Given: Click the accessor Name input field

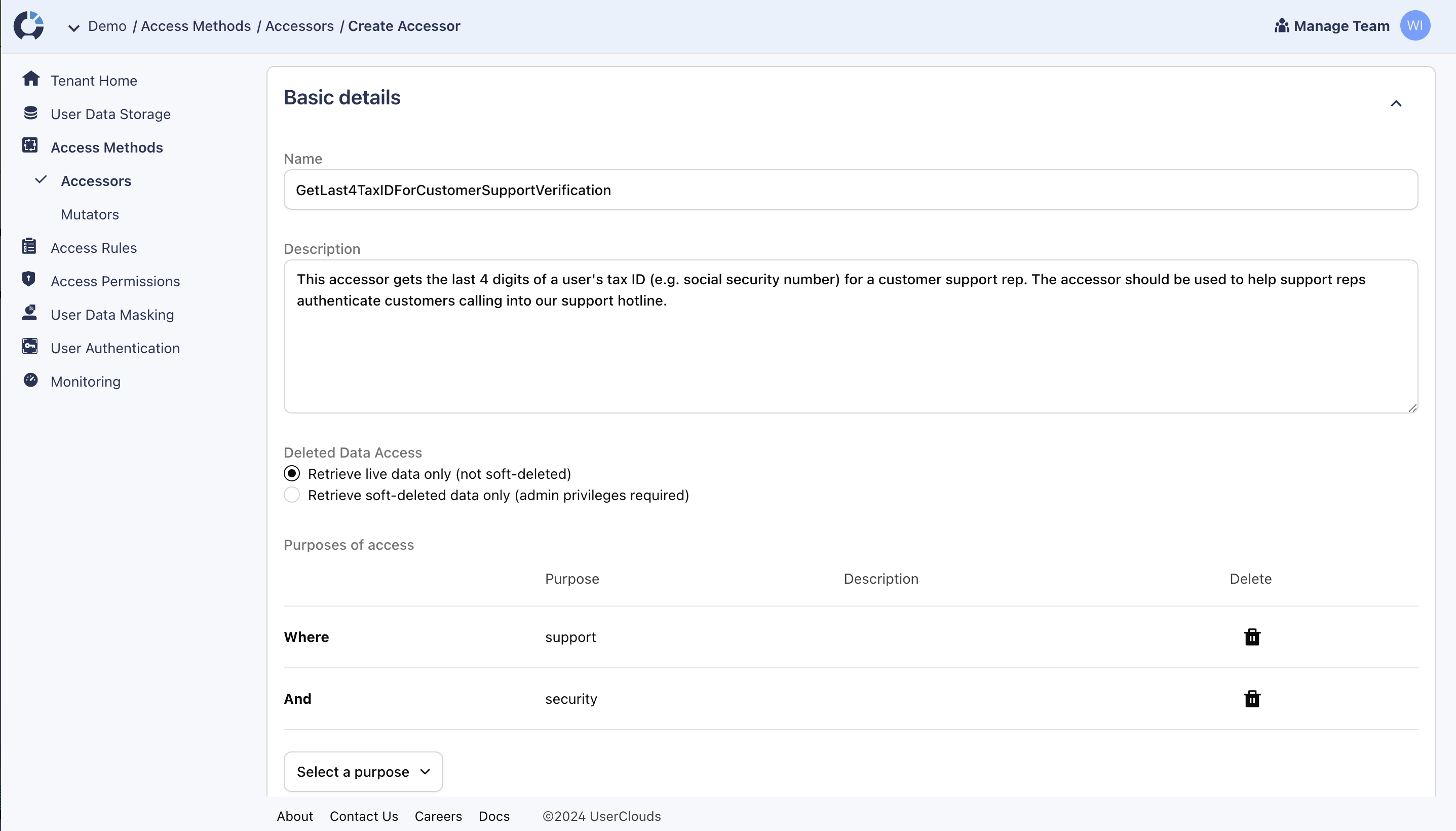Looking at the screenshot, I should (851, 189).
